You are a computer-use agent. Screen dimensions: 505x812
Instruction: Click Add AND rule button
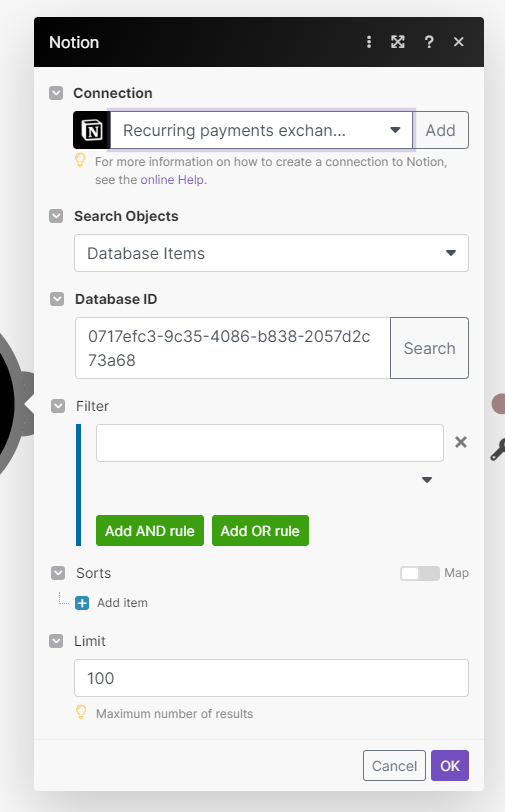point(150,531)
